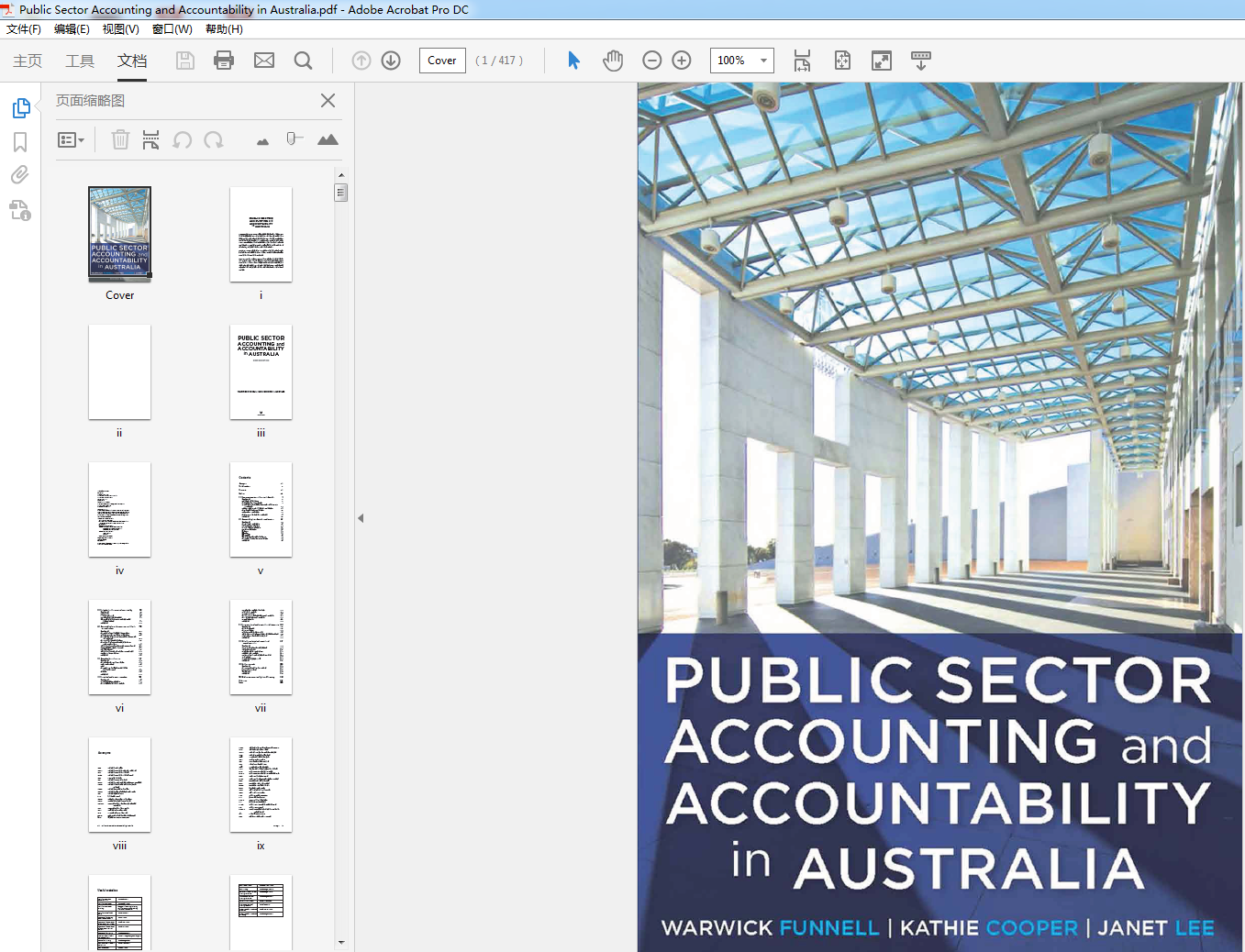Image resolution: width=1245 pixels, height=952 pixels.
Task: Delete selected pages trash icon
Action: (x=120, y=139)
